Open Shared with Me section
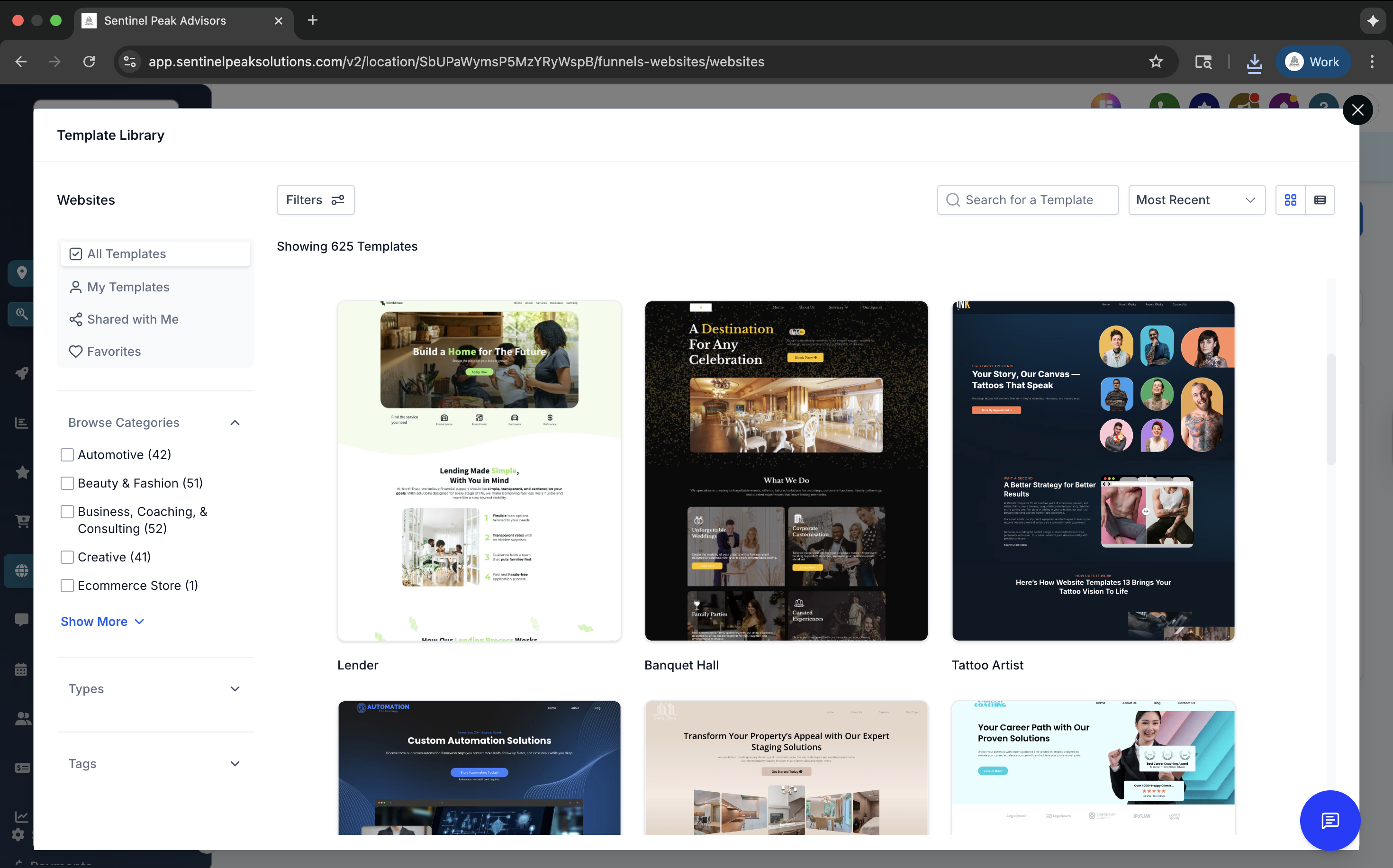 point(155,319)
